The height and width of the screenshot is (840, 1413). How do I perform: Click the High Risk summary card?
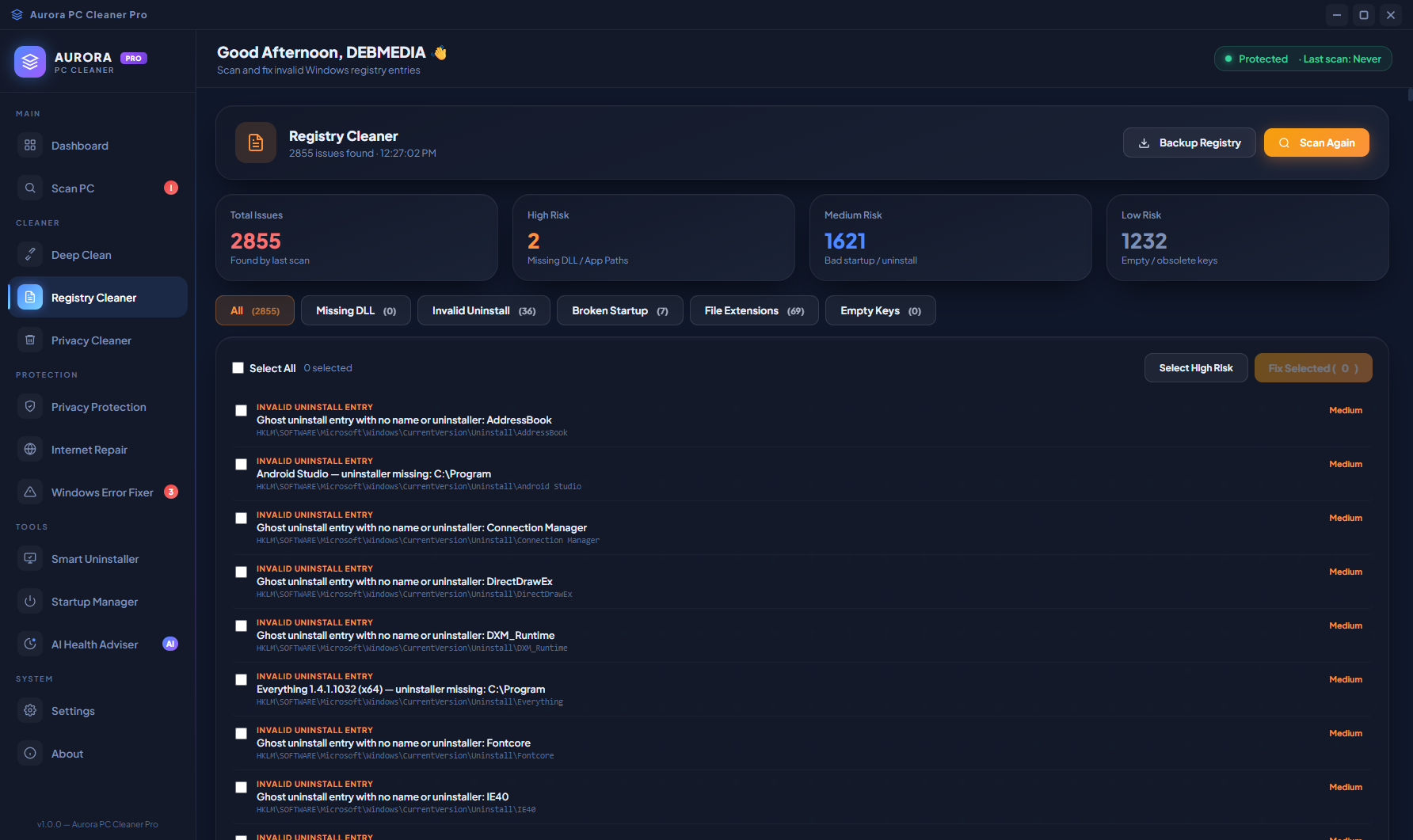[653, 238]
